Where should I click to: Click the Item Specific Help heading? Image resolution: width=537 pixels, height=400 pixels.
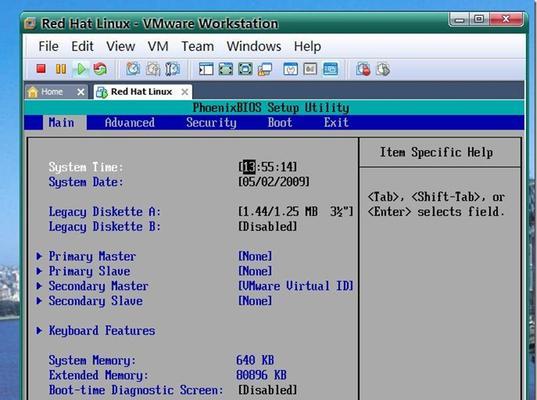437,152
